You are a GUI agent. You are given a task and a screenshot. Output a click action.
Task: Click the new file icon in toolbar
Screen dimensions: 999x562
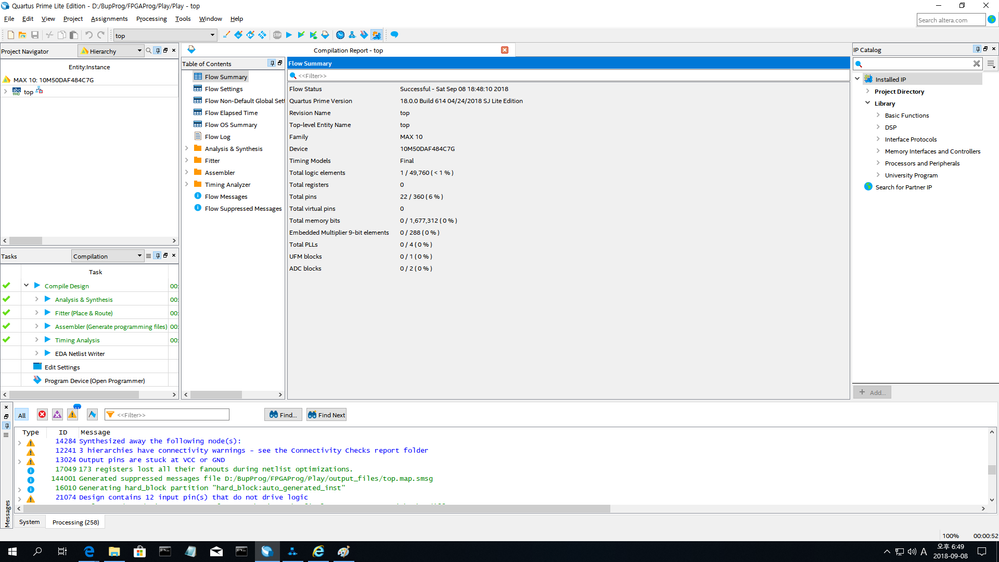coord(10,35)
